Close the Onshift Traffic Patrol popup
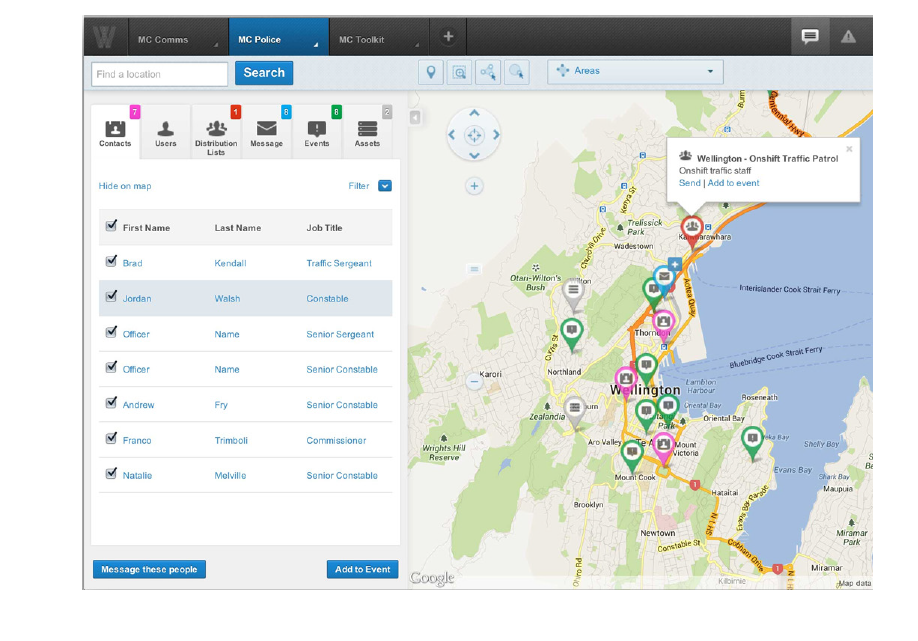This screenshot has width=918, height=641. pos(849,149)
